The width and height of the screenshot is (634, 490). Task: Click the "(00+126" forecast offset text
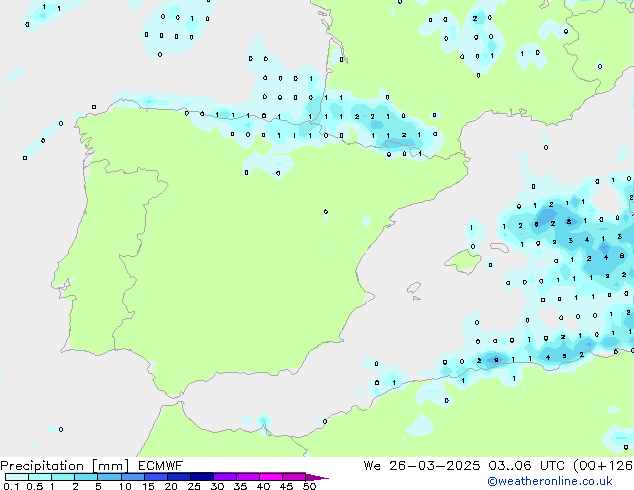(603, 466)
